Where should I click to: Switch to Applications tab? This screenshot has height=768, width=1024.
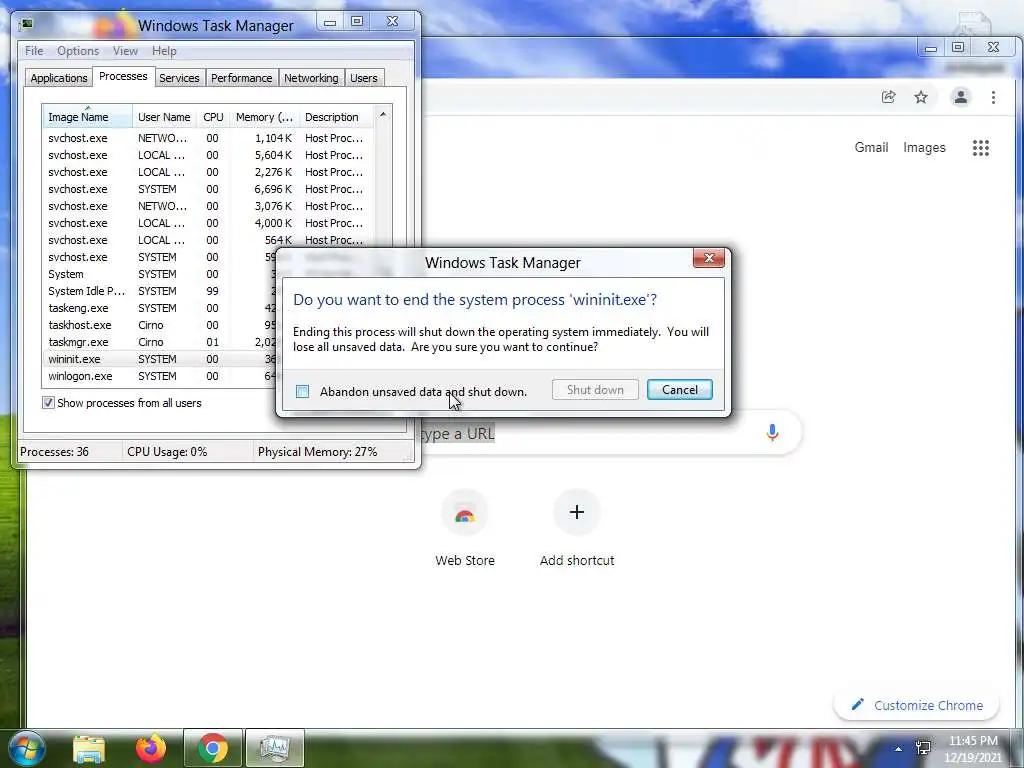point(59,78)
